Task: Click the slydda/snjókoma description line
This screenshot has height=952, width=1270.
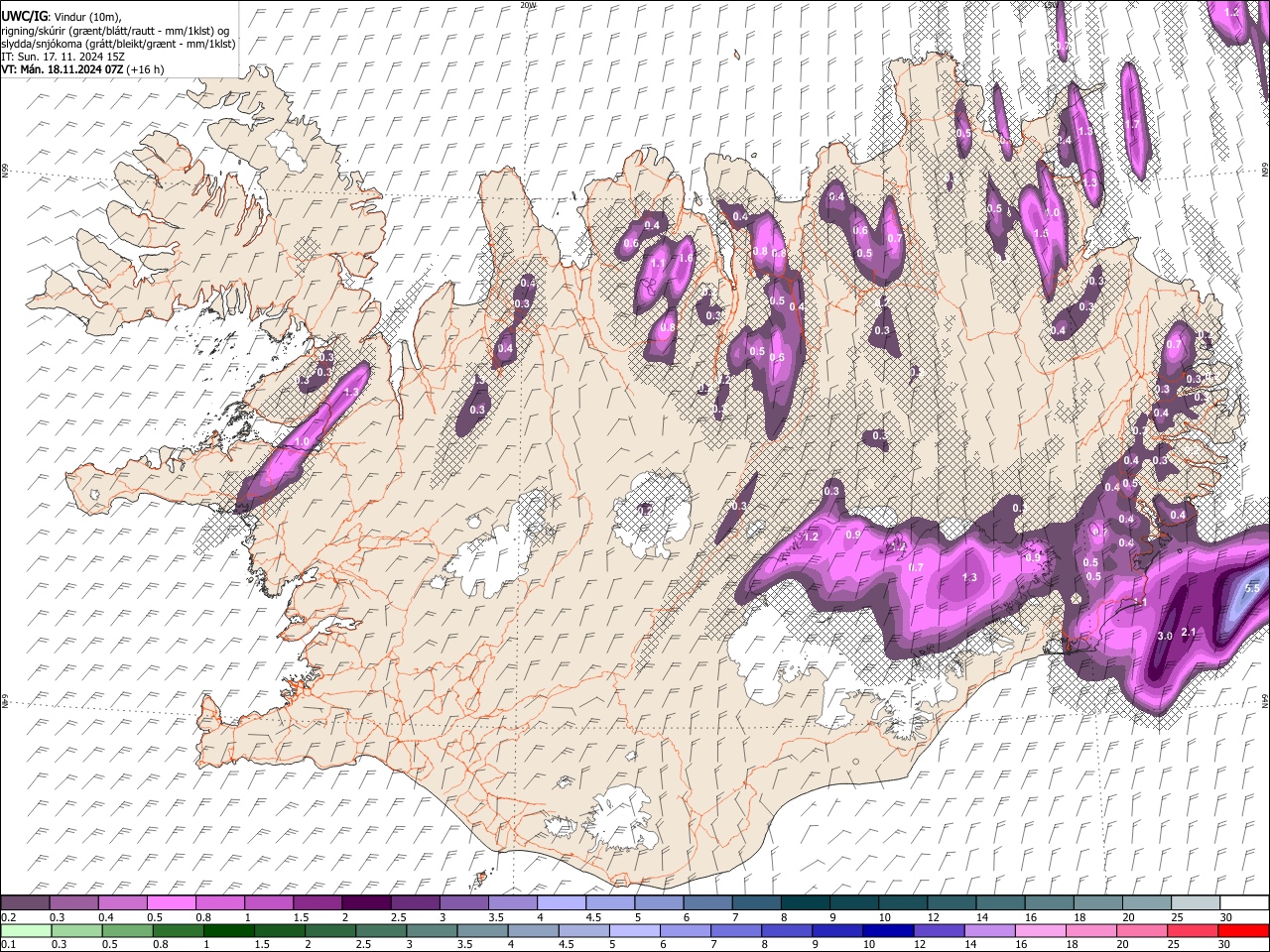Action: [118, 44]
